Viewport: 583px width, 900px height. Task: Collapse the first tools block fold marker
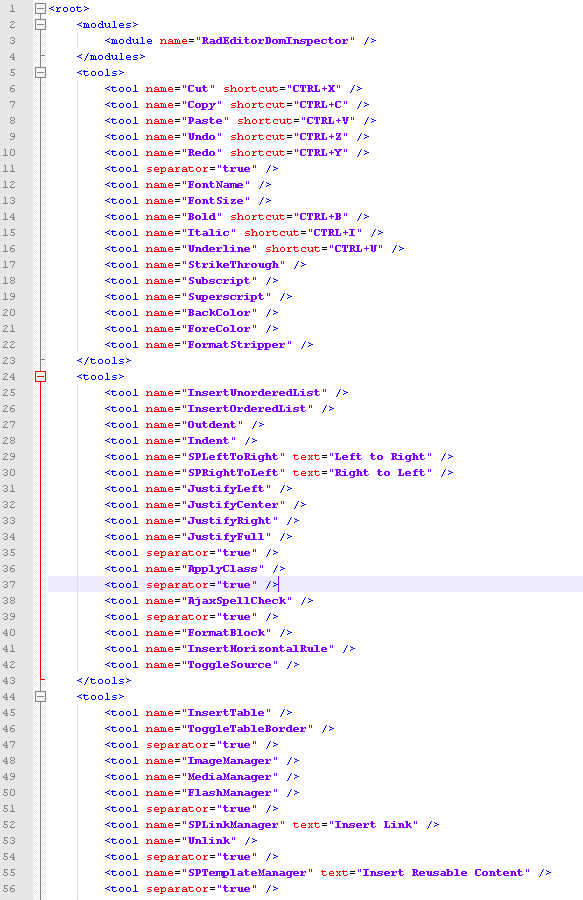click(40, 73)
